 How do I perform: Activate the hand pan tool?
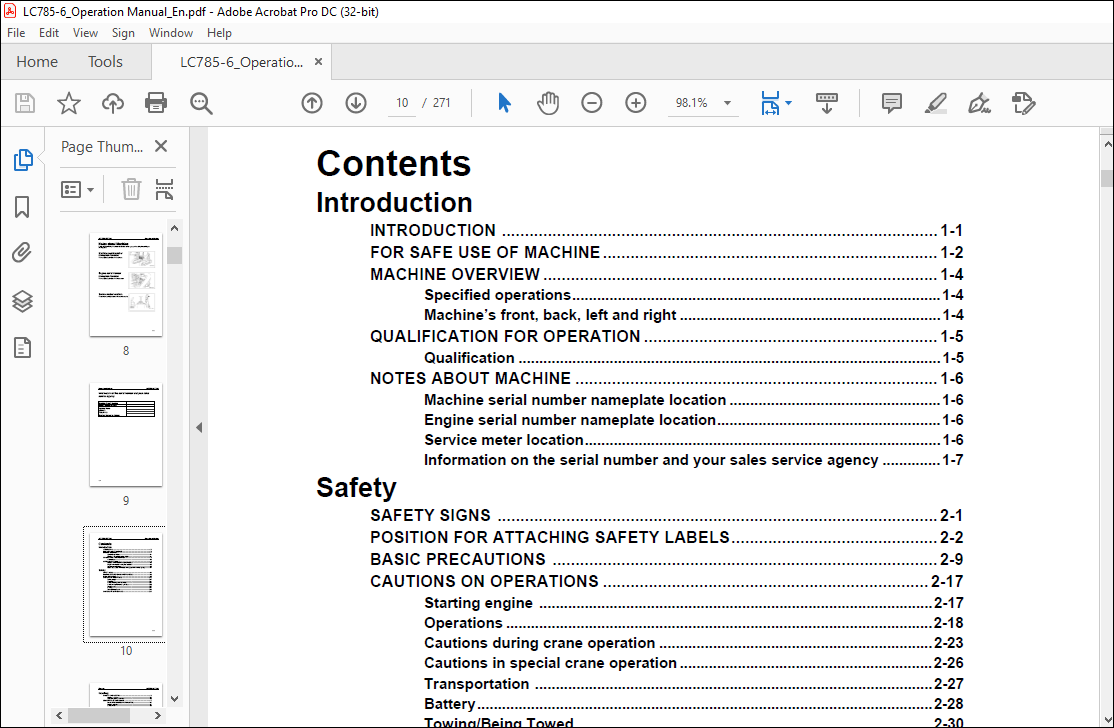pos(548,103)
